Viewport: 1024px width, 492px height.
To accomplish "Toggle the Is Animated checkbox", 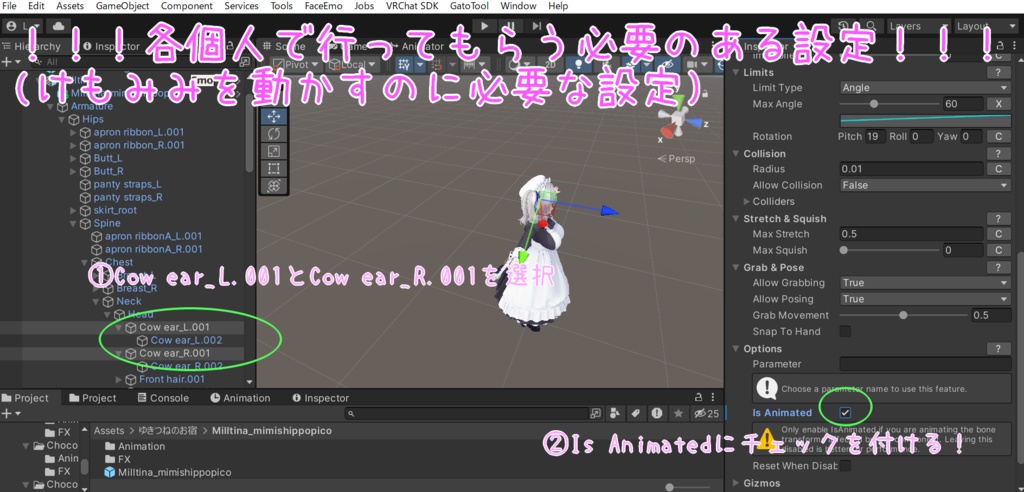I will point(845,412).
